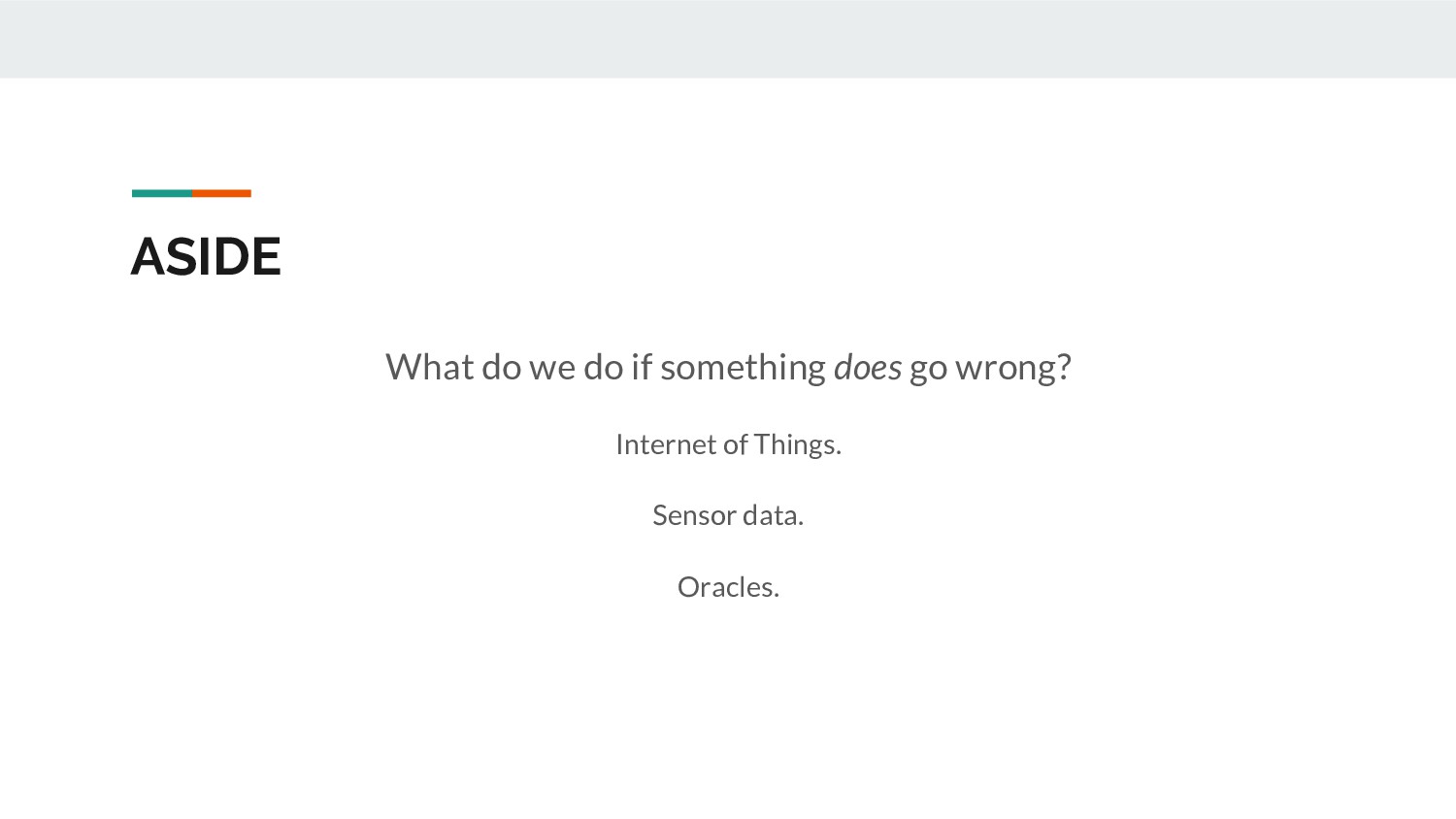Click the italic word "does"
The height and width of the screenshot is (819, 1456).
point(867,368)
